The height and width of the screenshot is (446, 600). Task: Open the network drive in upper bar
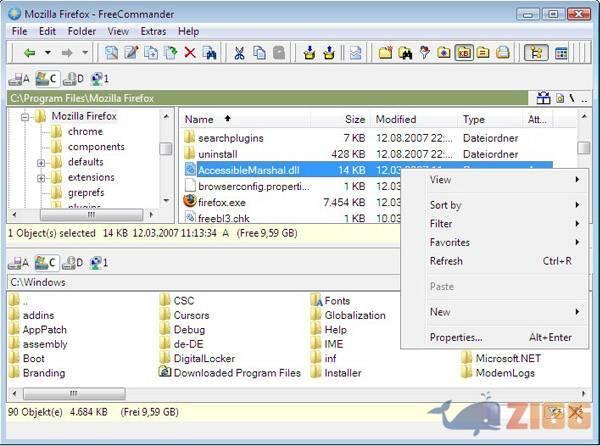pyautogui.click(x=99, y=78)
